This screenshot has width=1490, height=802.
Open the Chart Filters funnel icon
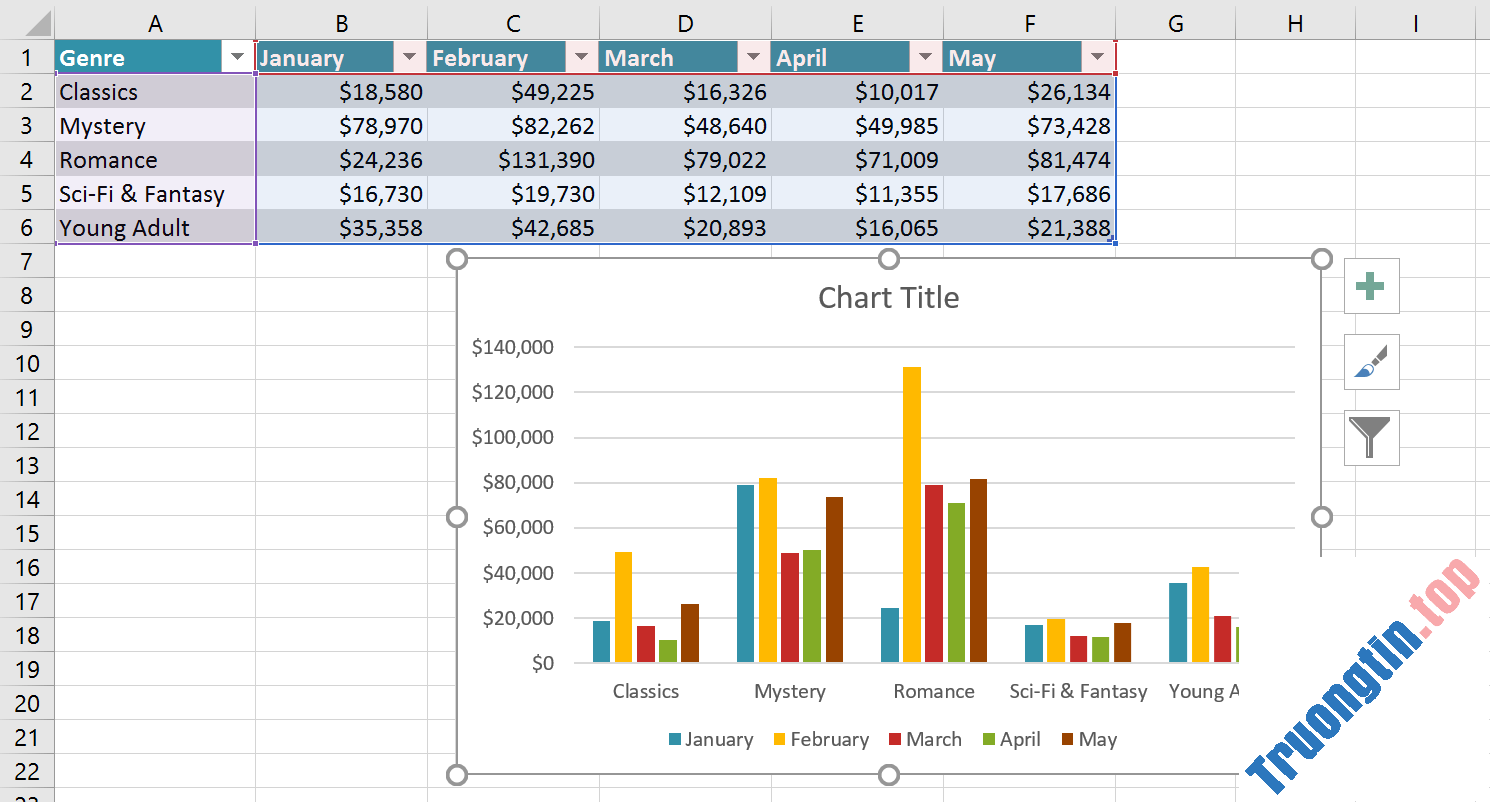[1371, 438]
